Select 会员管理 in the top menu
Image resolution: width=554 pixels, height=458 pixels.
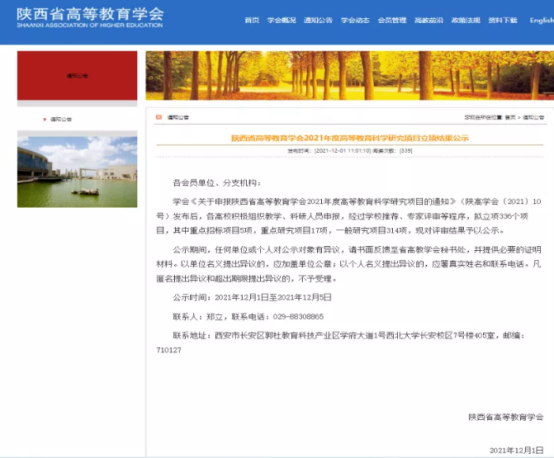point(392,20)
